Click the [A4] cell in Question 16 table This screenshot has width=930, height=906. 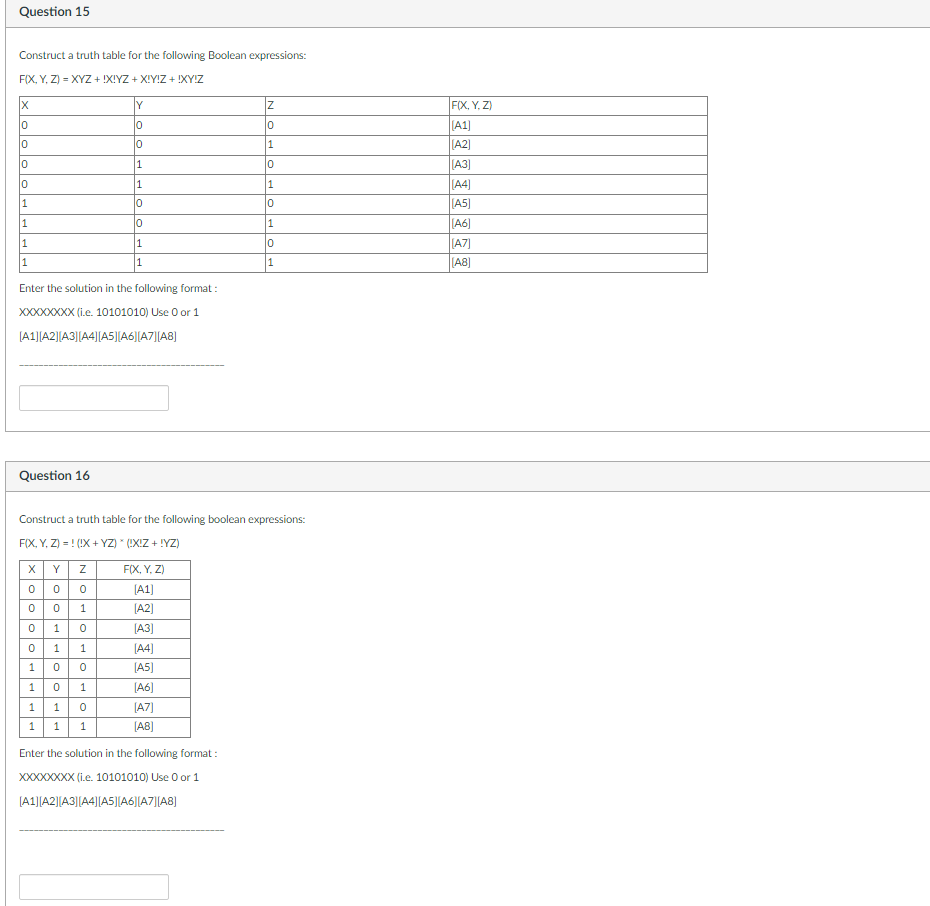point(142,648)
